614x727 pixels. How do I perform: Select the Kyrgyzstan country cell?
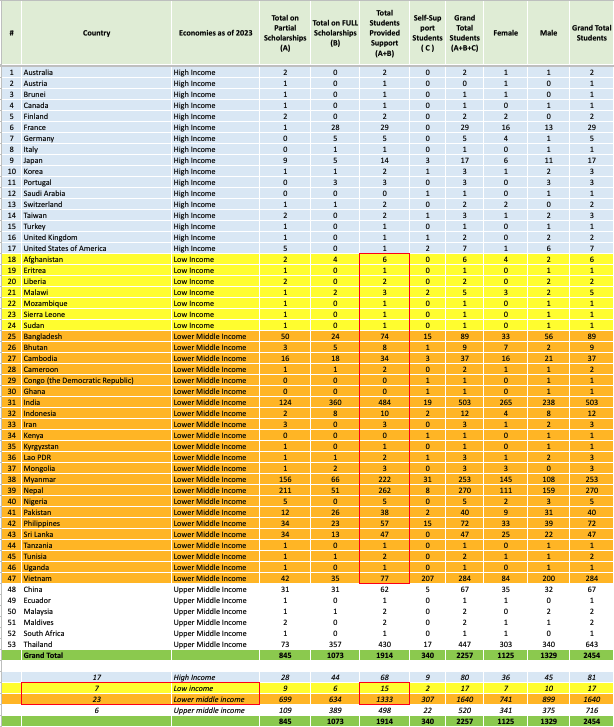[x=96, y=446]
